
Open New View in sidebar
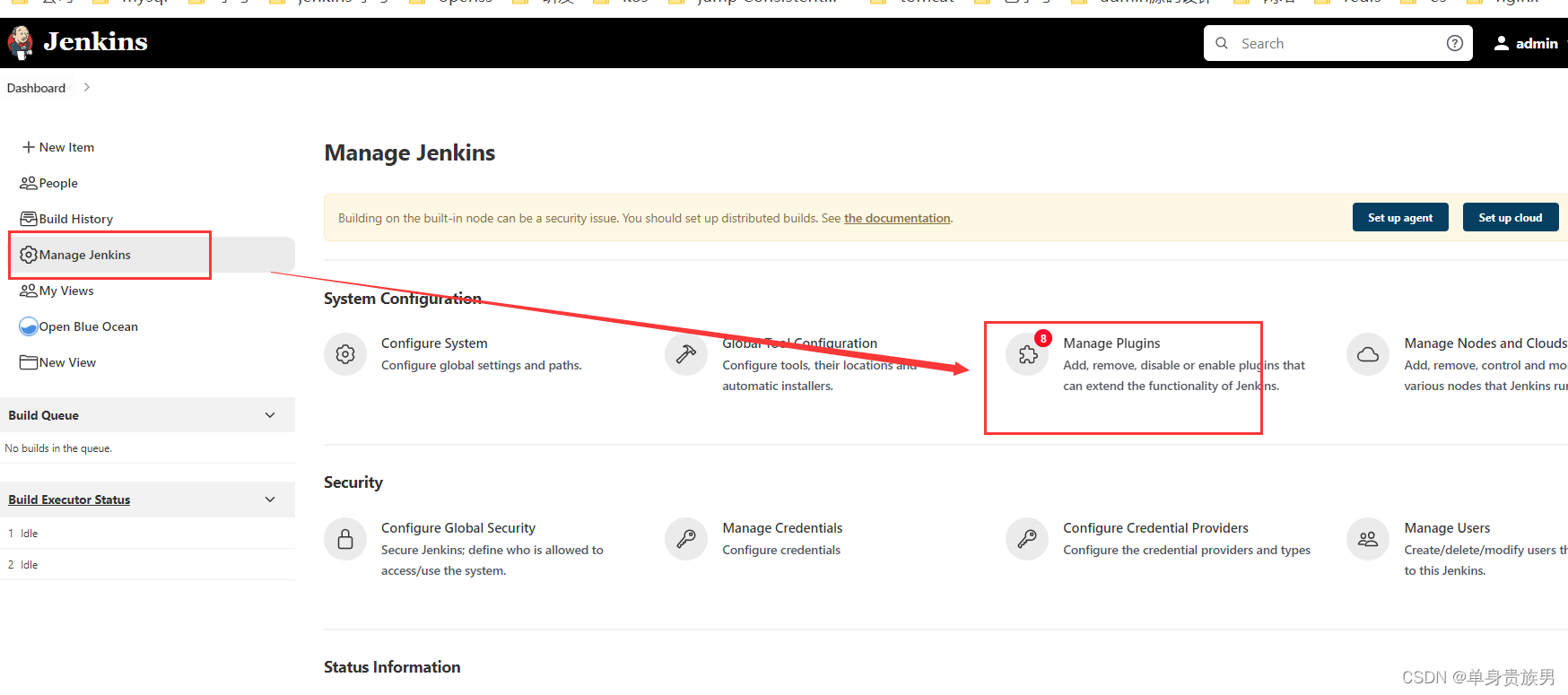tap(67, 362)
